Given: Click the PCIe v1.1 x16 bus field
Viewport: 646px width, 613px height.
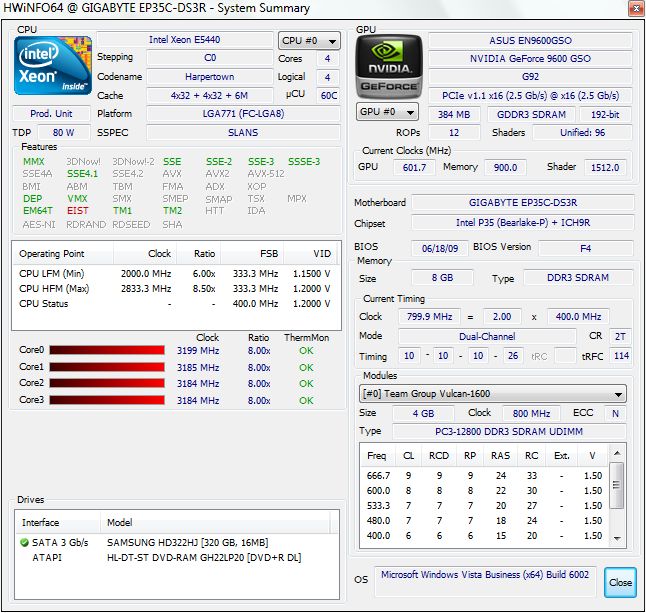Looking at the screenshot, I should (530, 96).
